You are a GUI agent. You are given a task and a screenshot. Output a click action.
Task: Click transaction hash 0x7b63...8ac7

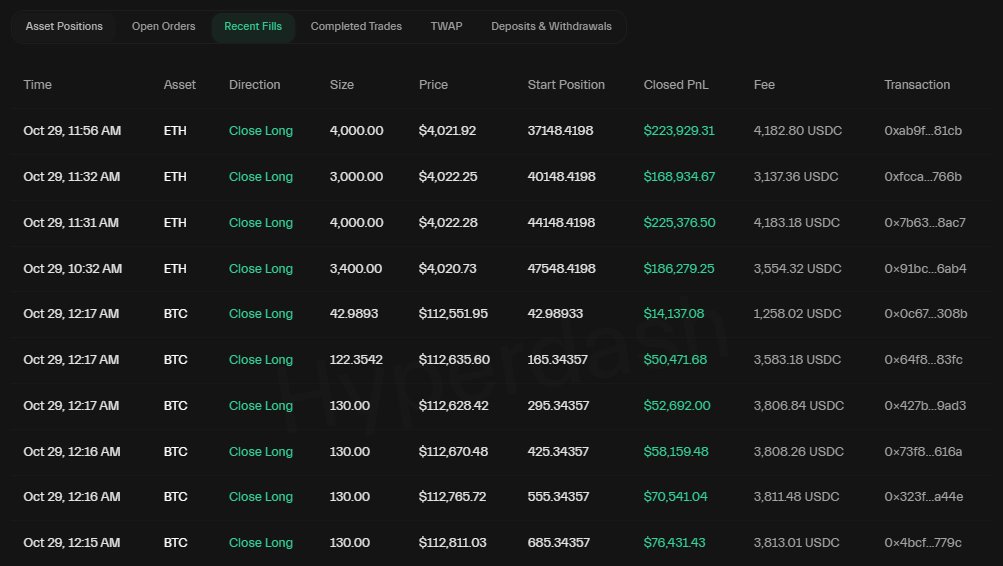click(x=924, y=223)
